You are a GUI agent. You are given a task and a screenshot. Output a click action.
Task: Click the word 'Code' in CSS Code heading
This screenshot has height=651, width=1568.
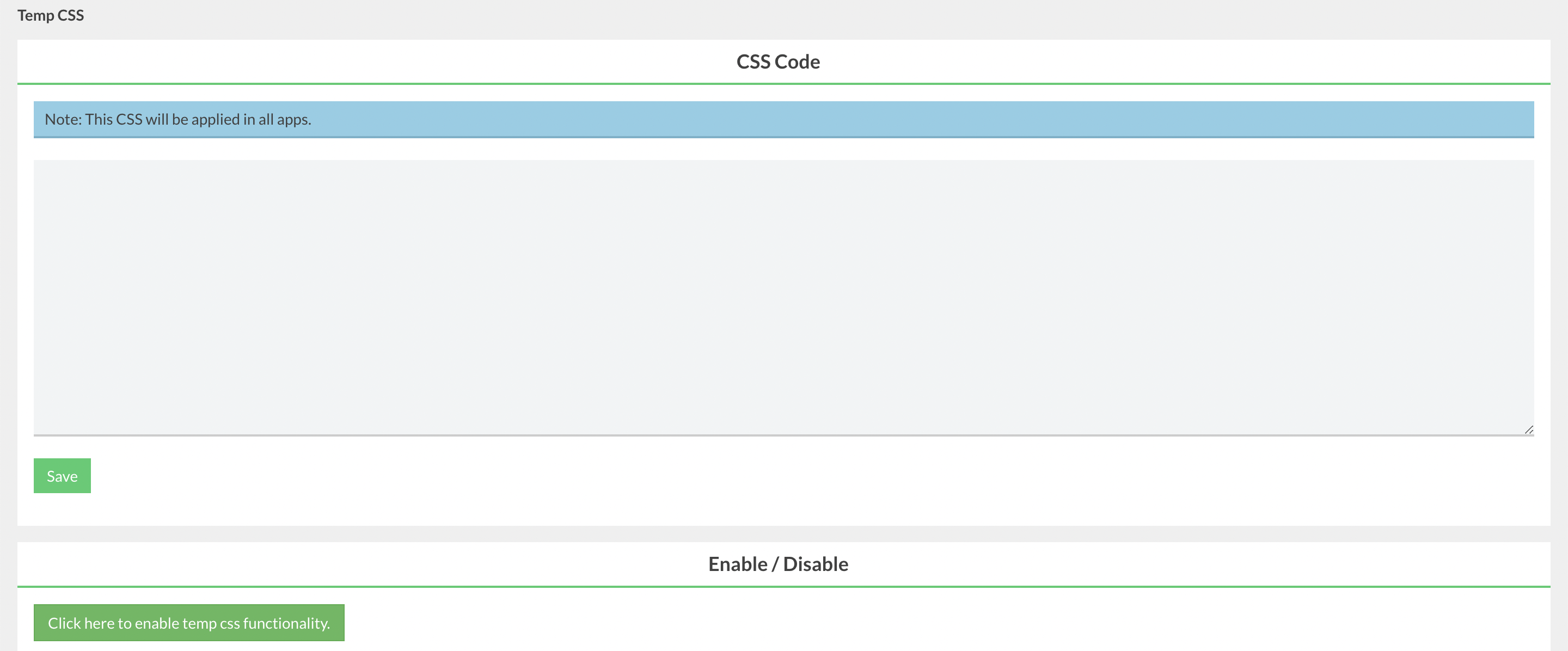(797, 62)
